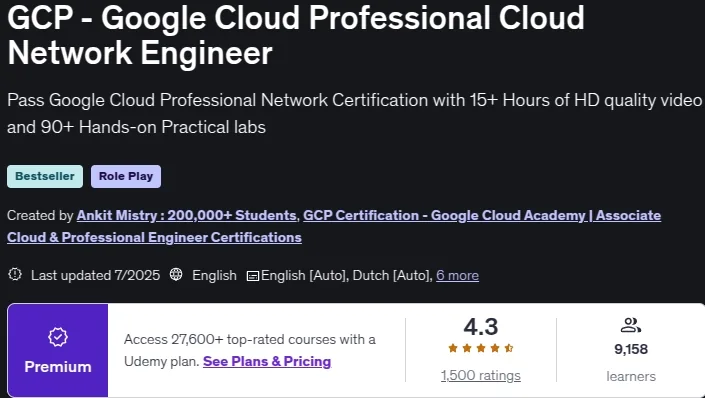The image size is (705, 398).
Task: Click the learners people icon
Action: tap(631, 325)
